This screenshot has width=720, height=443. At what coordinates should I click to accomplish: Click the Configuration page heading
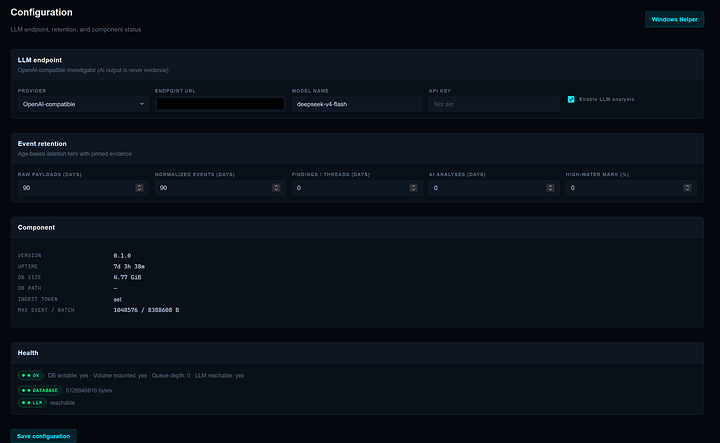pos(41,12)
